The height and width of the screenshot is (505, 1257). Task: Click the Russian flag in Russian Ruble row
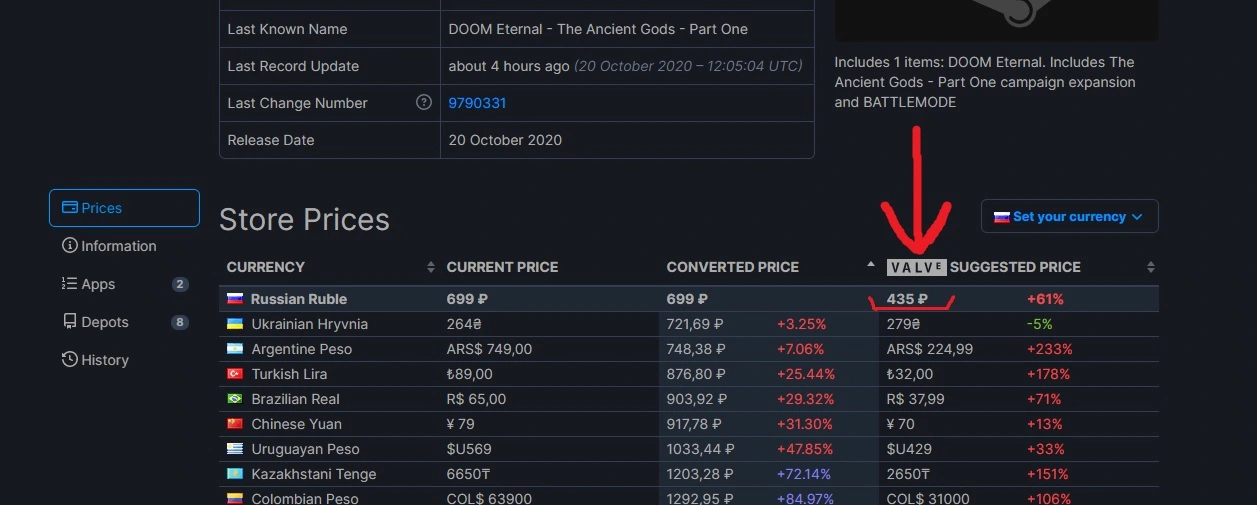[x=235, y=299]
